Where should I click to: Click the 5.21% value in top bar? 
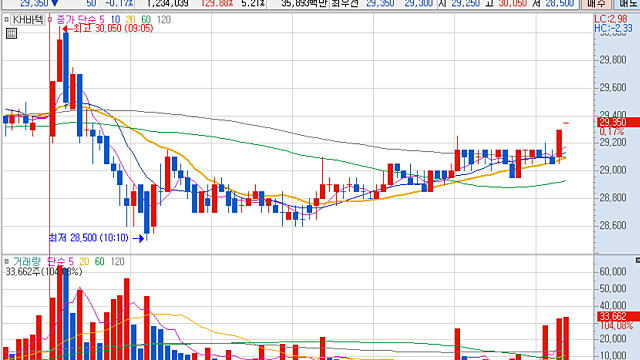[253, 4]
